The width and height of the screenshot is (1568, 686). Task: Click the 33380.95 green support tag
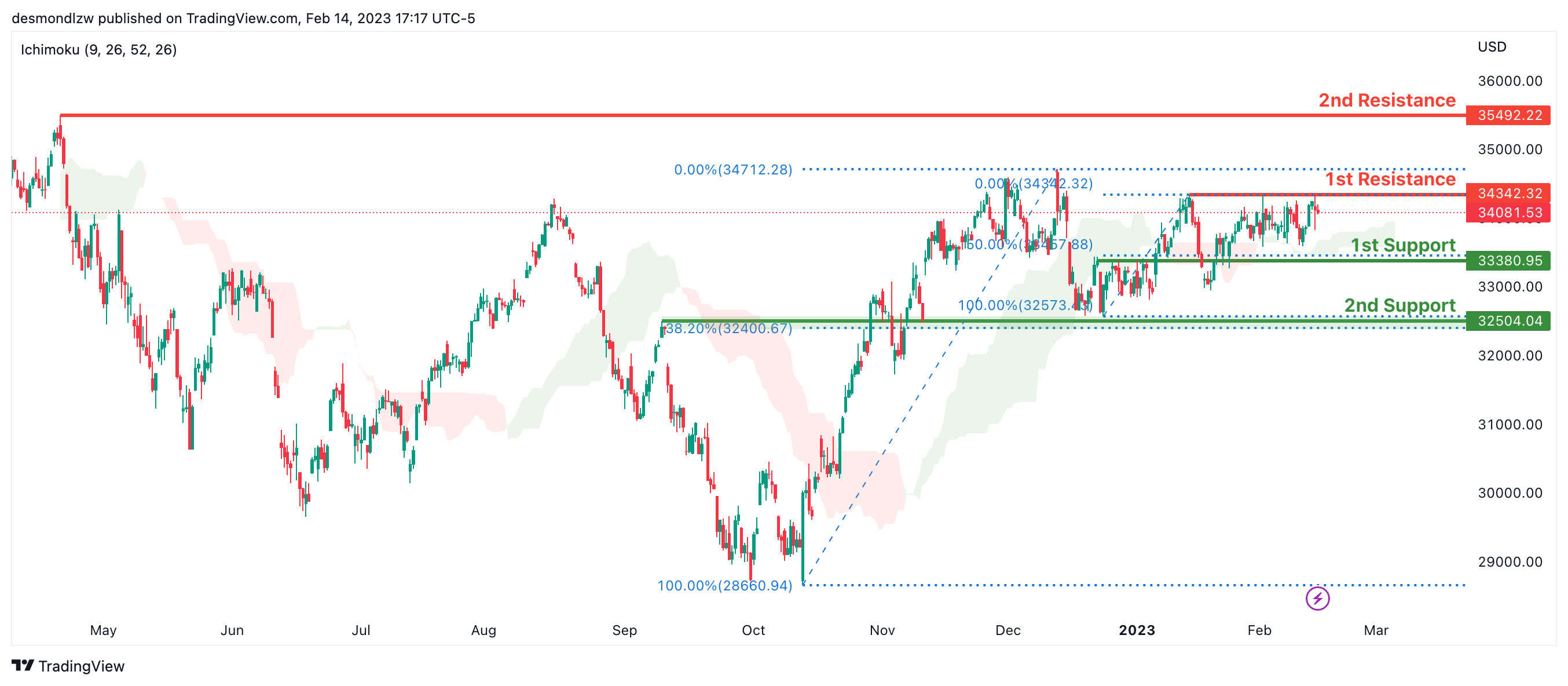point(1508,261)
